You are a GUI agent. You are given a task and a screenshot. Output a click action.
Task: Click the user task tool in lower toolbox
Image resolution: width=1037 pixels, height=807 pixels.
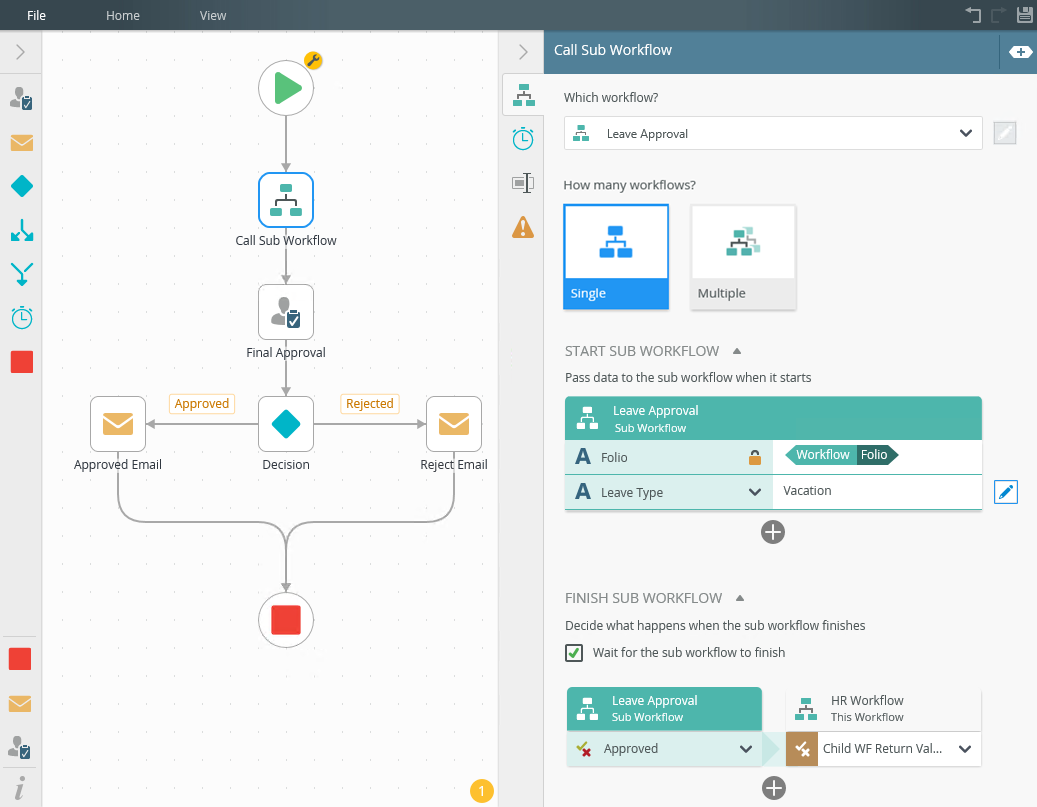19,747
